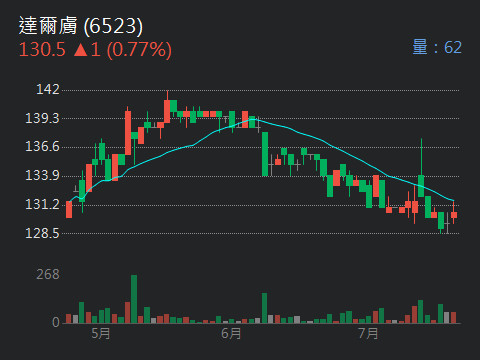Click the 0 volume axis label

[x=56, y=322]
